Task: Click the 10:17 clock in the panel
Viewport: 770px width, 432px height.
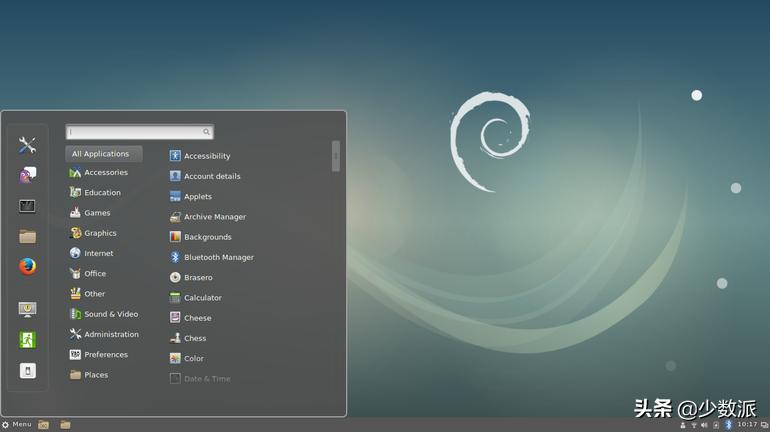Action: [747, 425]
